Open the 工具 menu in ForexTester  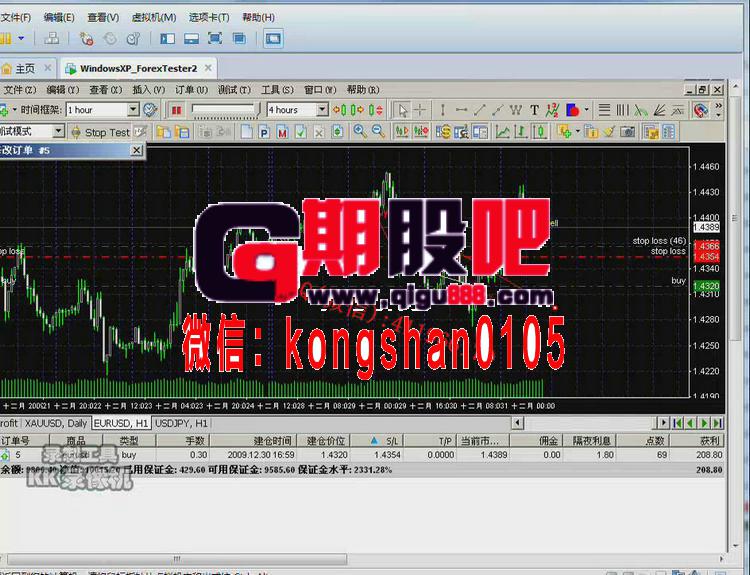pos(277,90)
